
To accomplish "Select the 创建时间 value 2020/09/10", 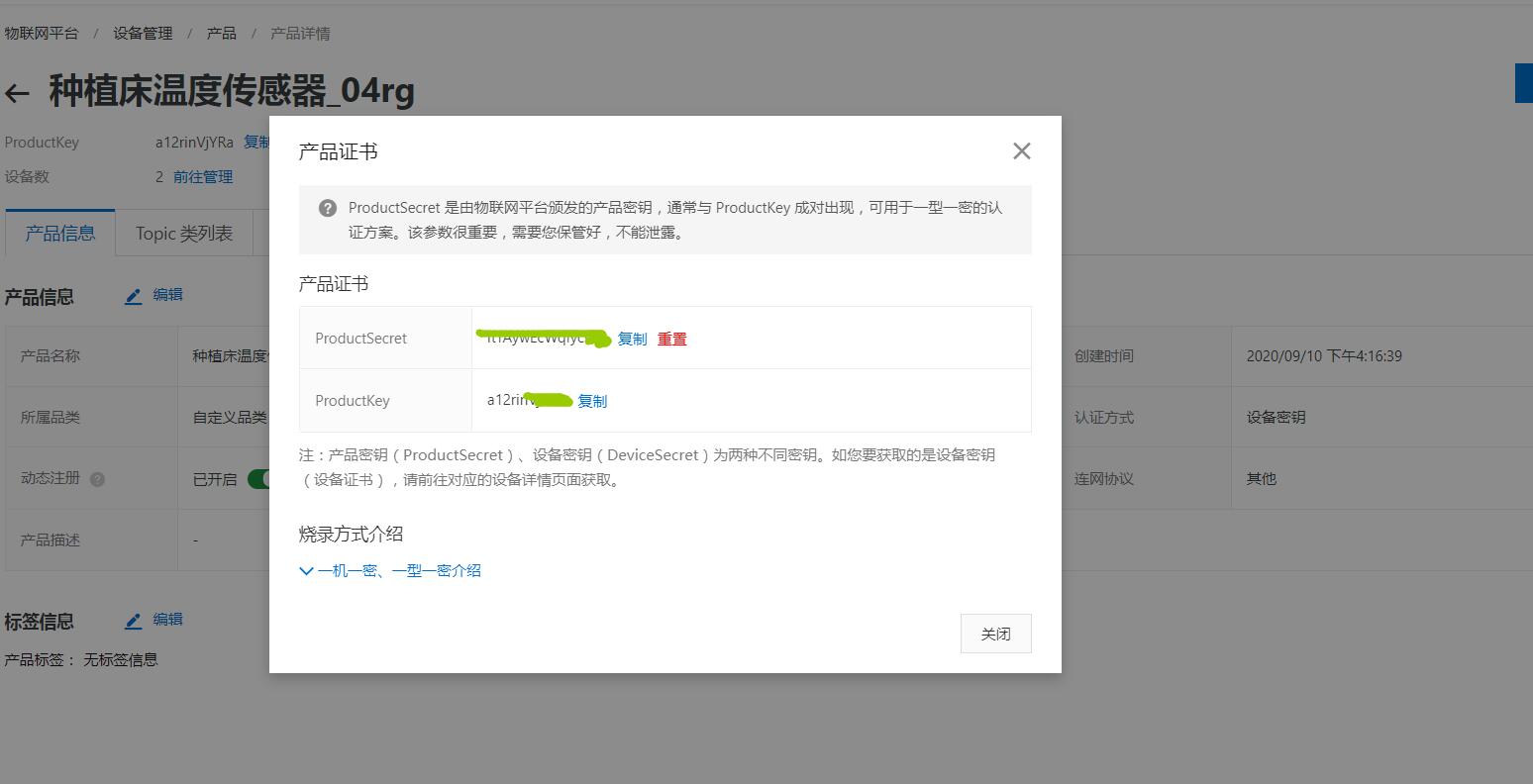I will point(1324,356).
